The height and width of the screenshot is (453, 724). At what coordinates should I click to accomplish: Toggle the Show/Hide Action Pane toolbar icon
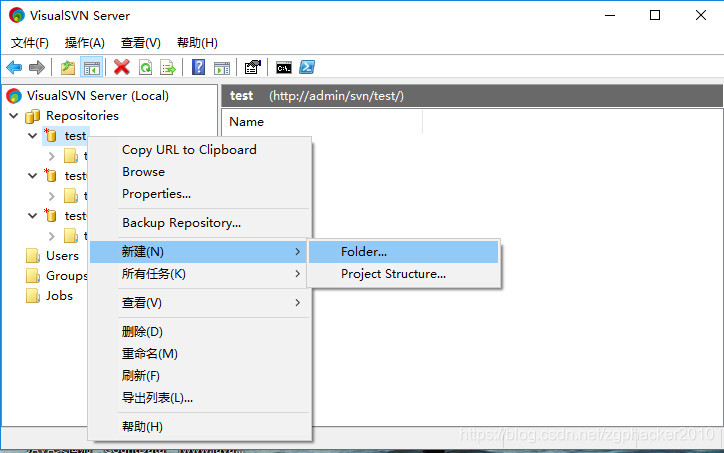[222, 68]
